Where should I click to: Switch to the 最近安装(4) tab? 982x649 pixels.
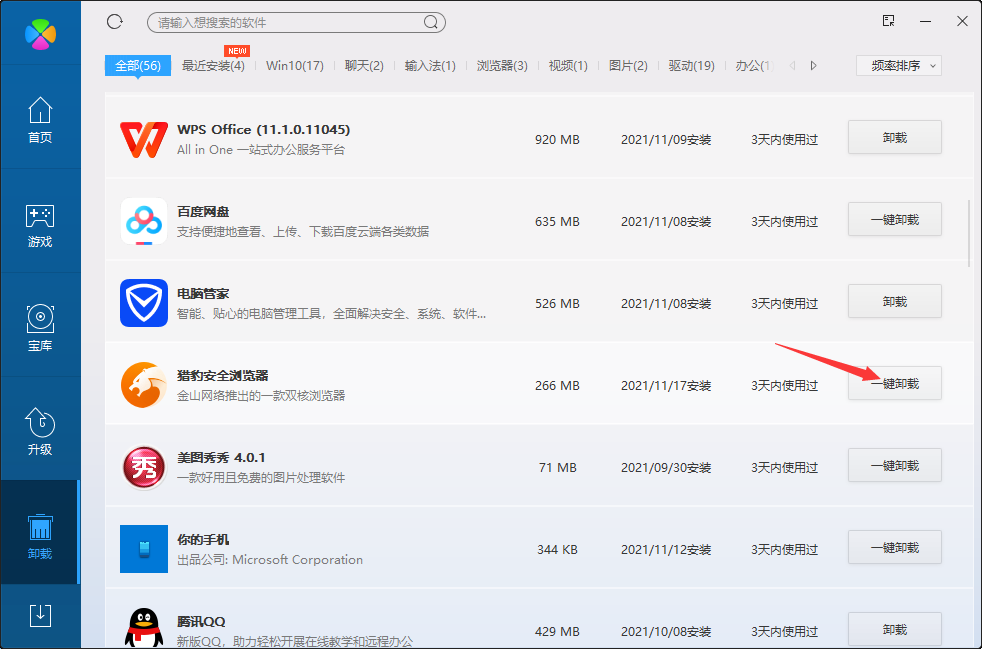[213, 66]
